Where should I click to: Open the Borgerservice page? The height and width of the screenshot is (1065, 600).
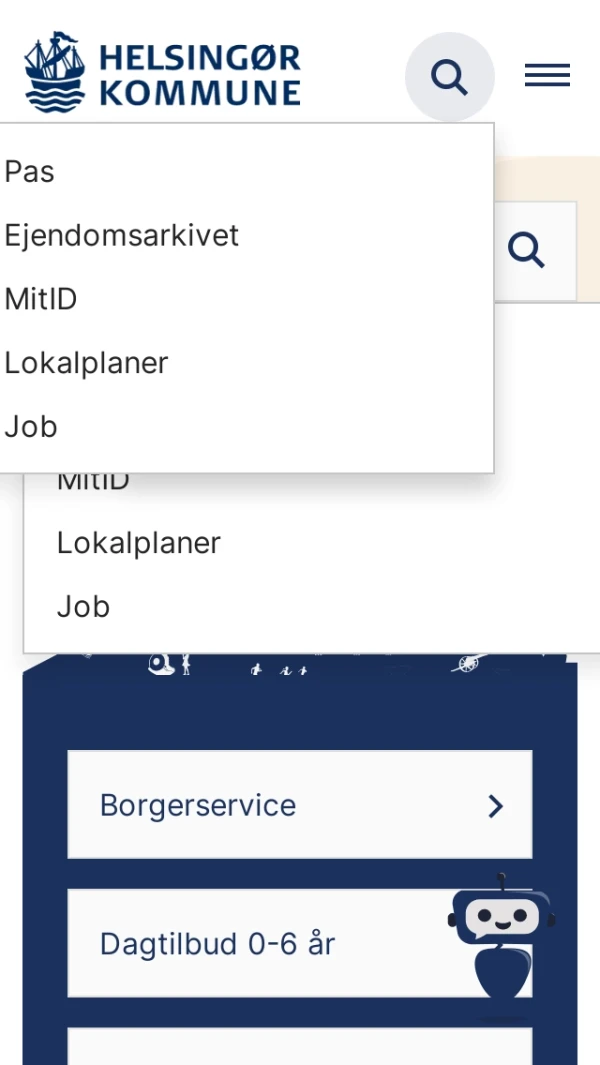pyautogui.click(x=196, y=805)
